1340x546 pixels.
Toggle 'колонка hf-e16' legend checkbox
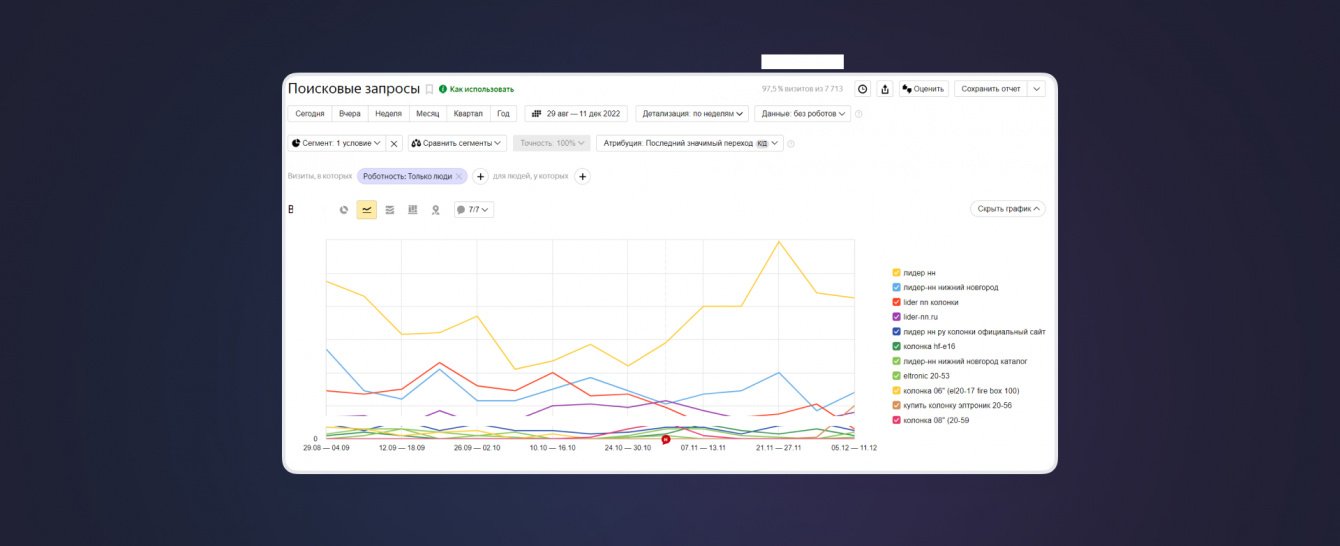click(x=897, y=346)
